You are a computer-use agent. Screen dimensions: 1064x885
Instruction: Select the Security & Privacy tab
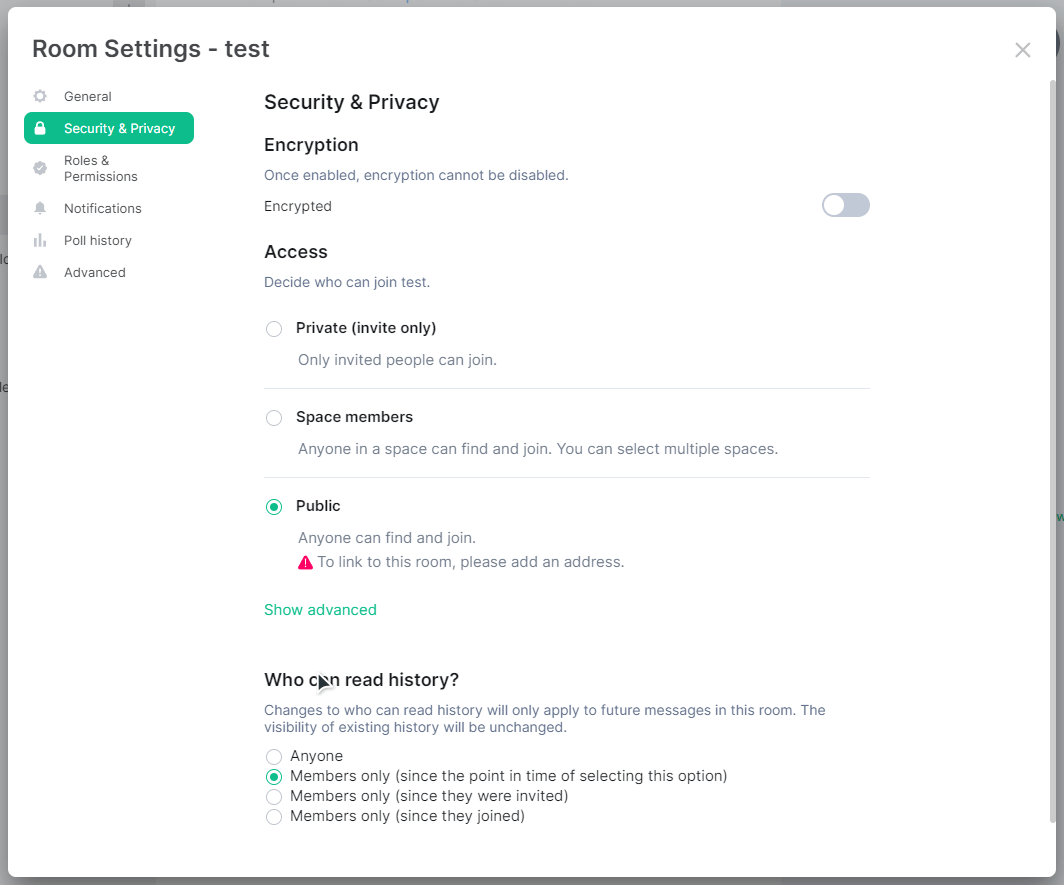pyautogui.click(x=109, y=128)
